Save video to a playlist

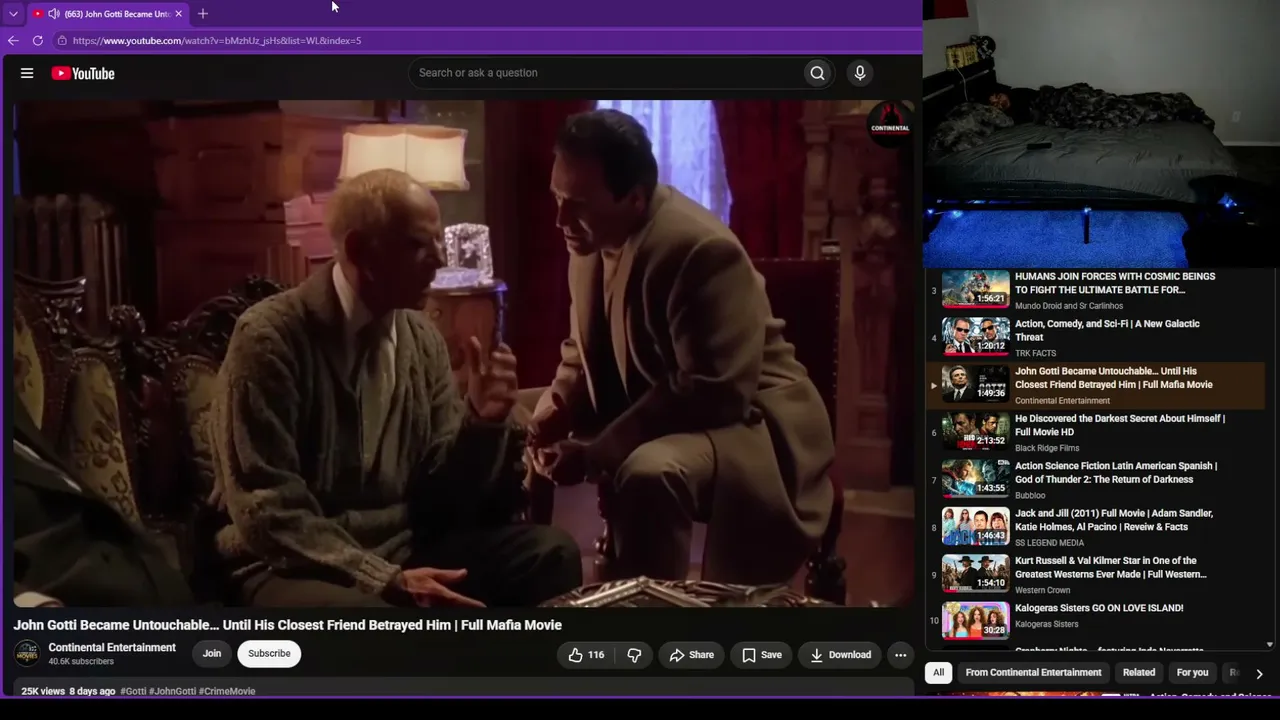pyautogui.click(x=762, y=655)
